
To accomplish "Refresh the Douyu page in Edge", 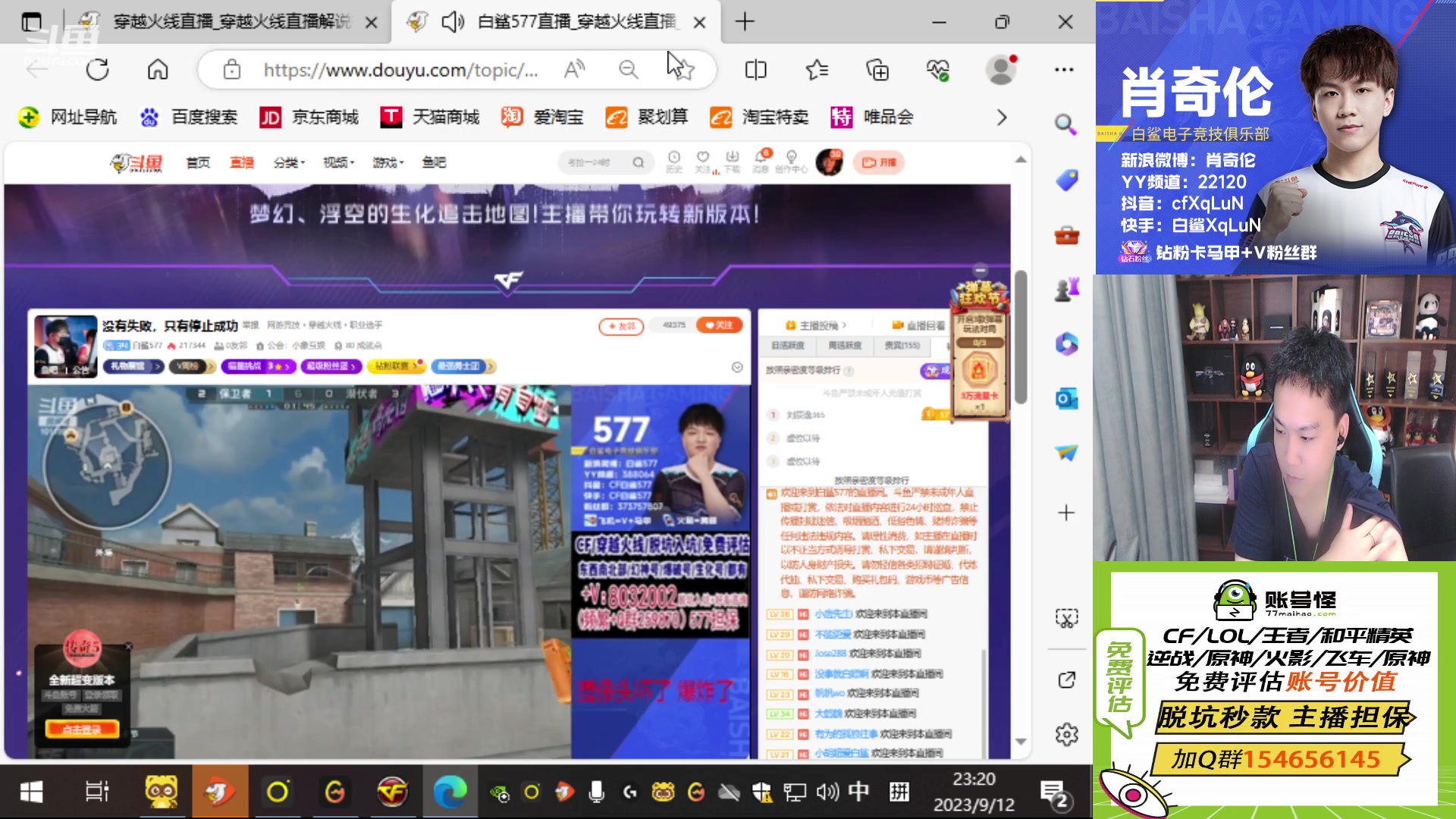I will 98,70.
